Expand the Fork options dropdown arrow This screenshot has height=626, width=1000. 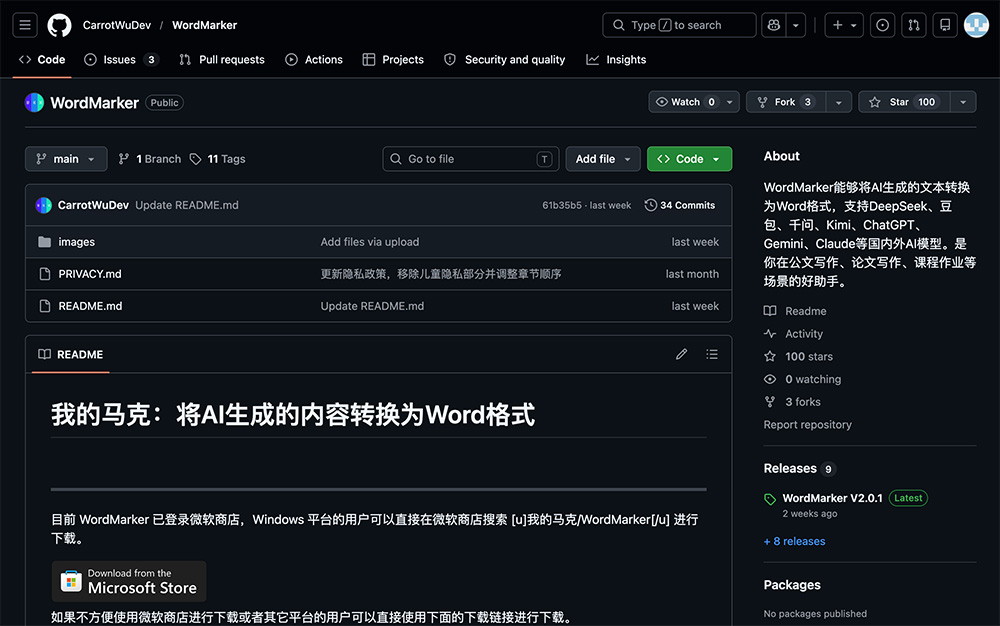[839, 102]
